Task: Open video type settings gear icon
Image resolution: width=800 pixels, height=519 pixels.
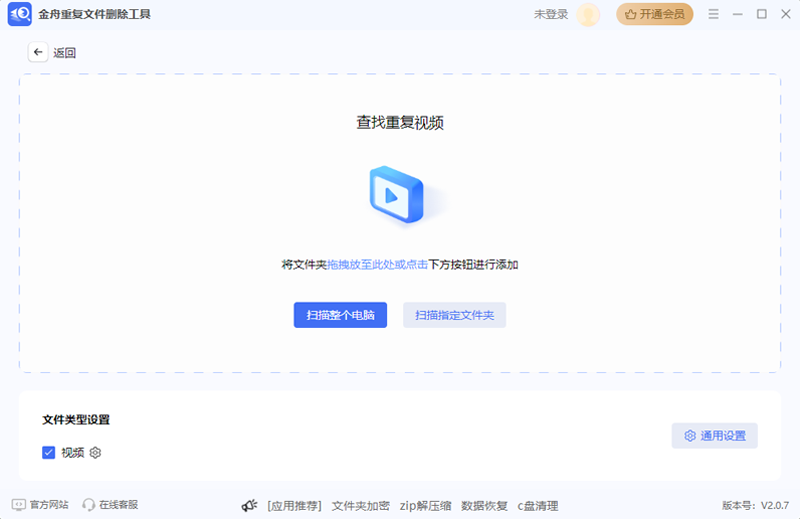Action: click(95, 453)
